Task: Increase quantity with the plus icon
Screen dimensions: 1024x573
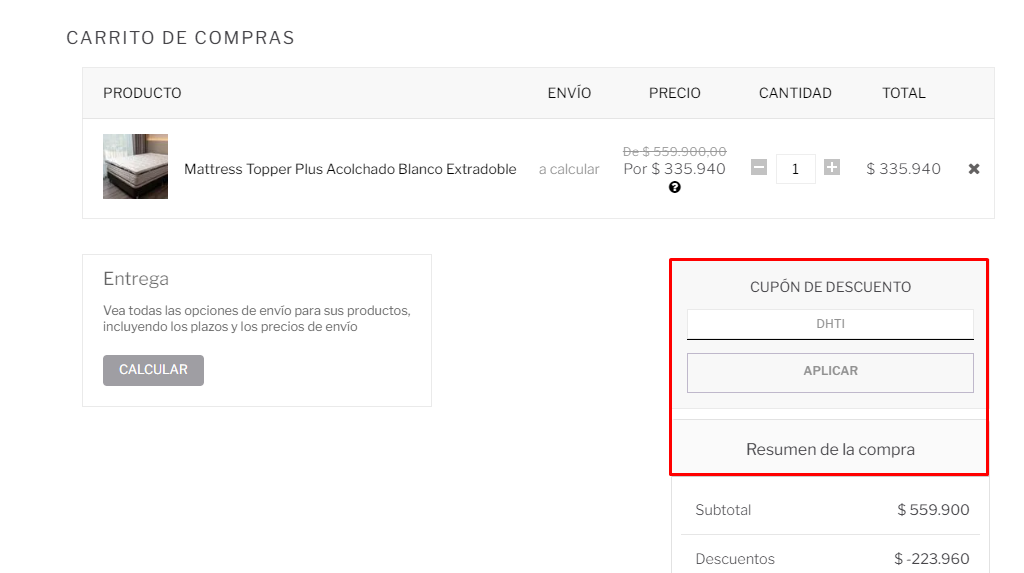Action: point(831,168)
